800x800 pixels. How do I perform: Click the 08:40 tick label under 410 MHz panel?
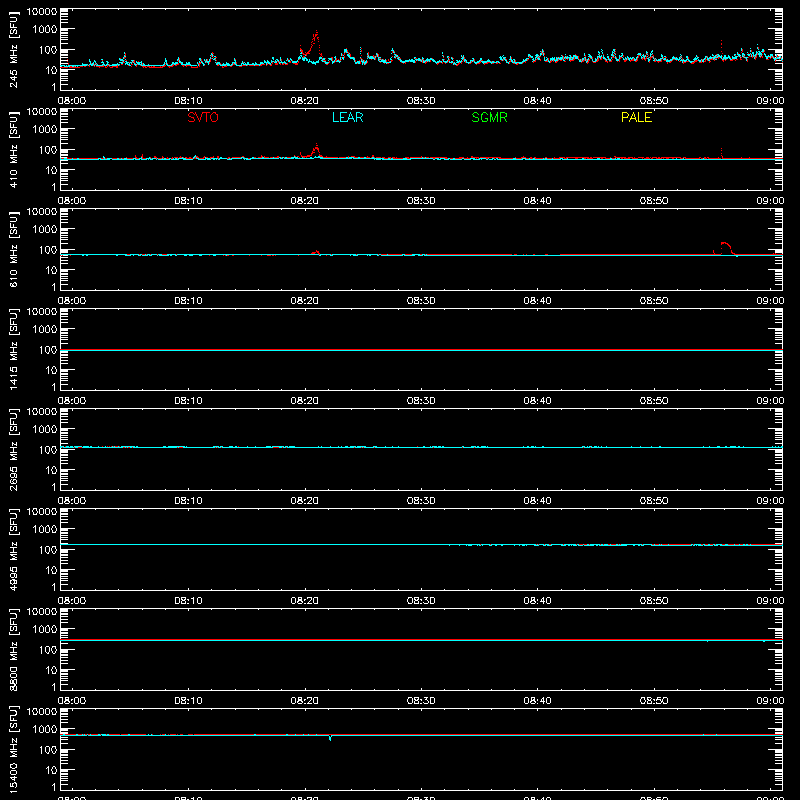537,201
